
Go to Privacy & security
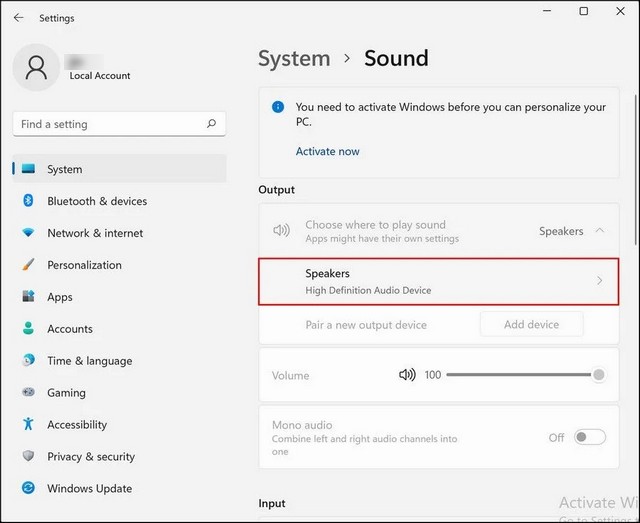(x=119, y=456)
